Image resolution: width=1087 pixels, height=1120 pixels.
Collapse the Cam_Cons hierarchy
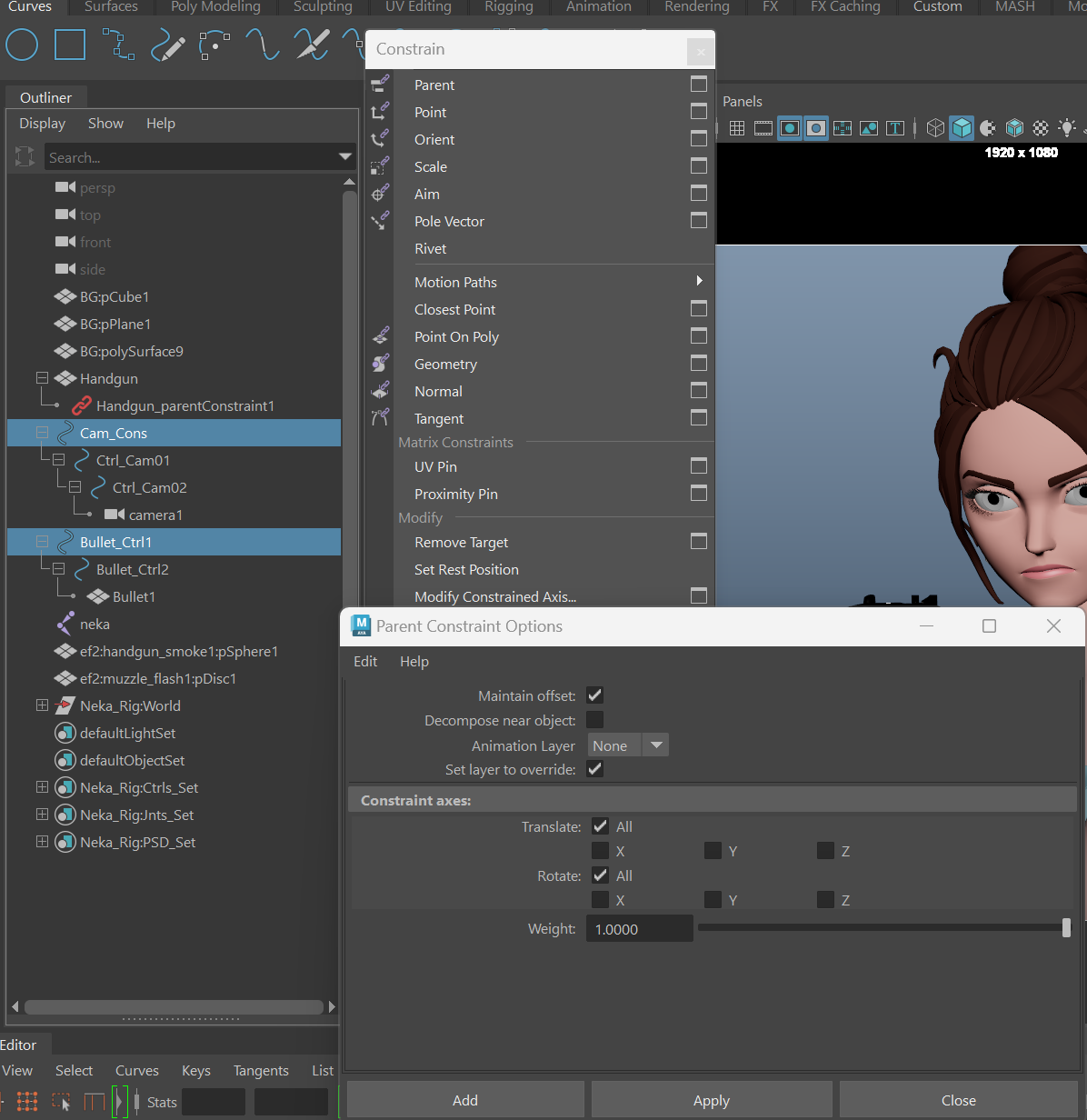point(42,433)
